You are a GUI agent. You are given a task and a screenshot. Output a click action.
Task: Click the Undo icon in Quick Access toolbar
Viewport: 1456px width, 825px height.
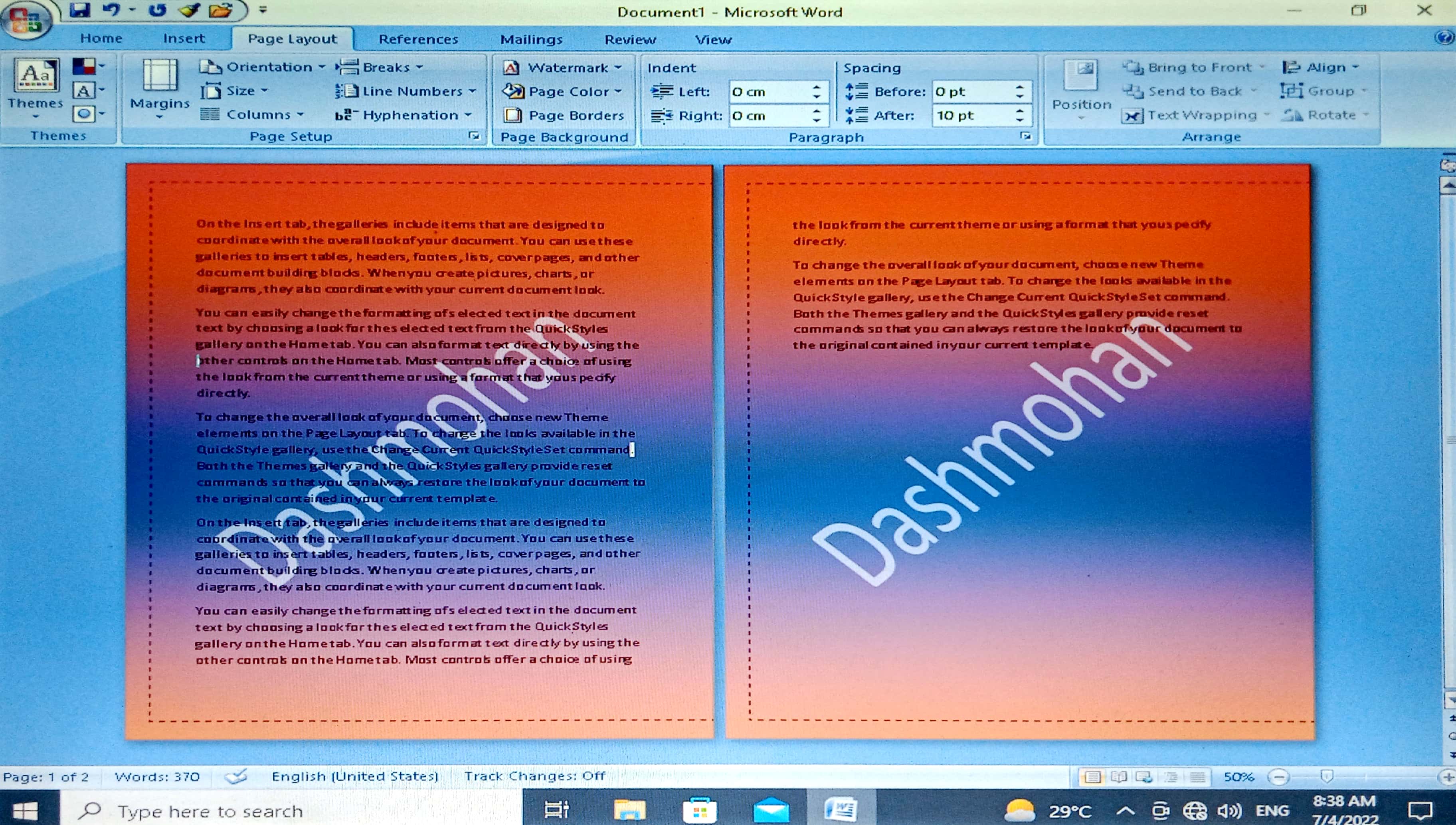[x=112, y=10]
